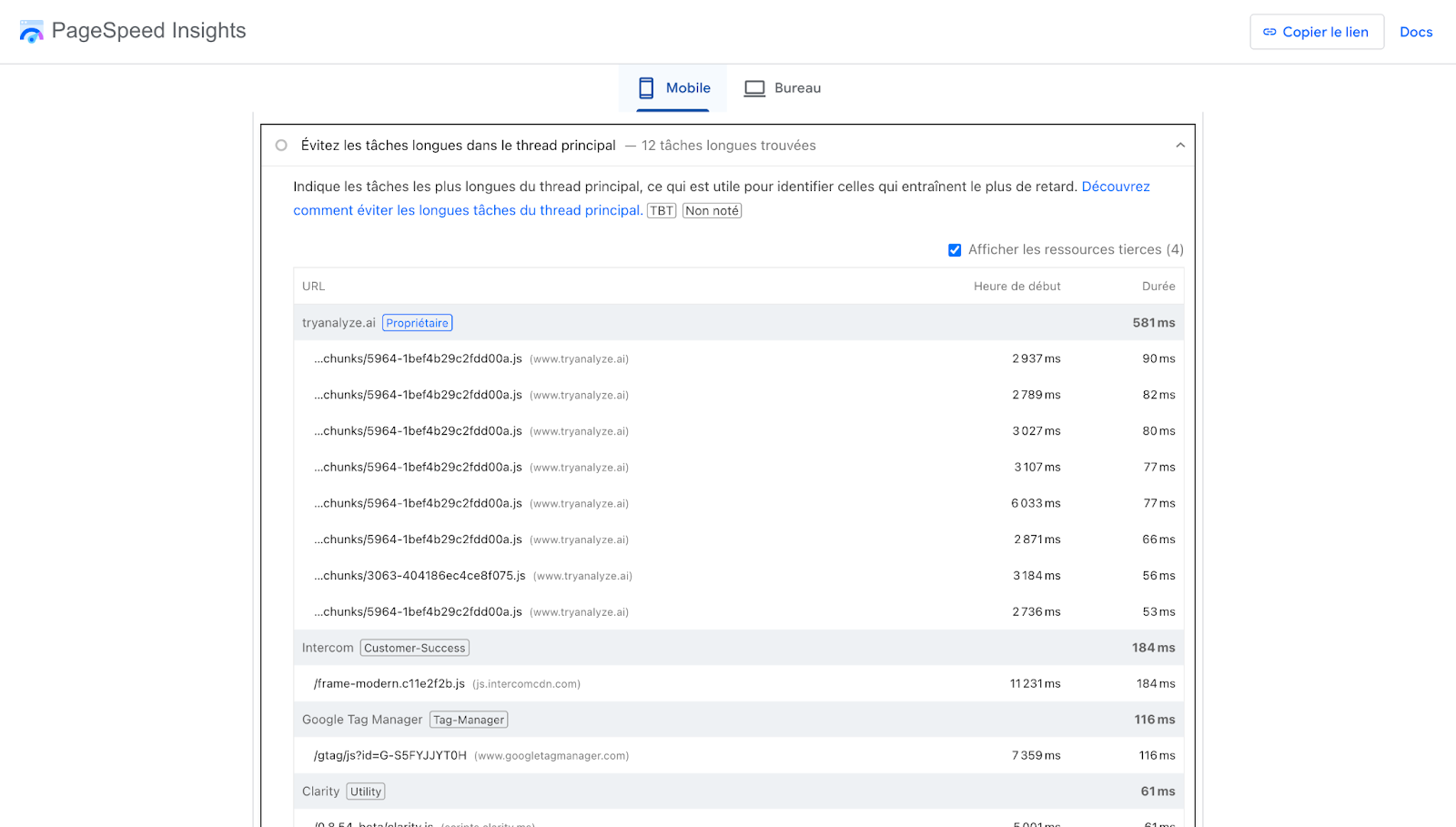Disable the Afficher les ressources tierces checkbox
1456x827 pixels.
[955, 249]
